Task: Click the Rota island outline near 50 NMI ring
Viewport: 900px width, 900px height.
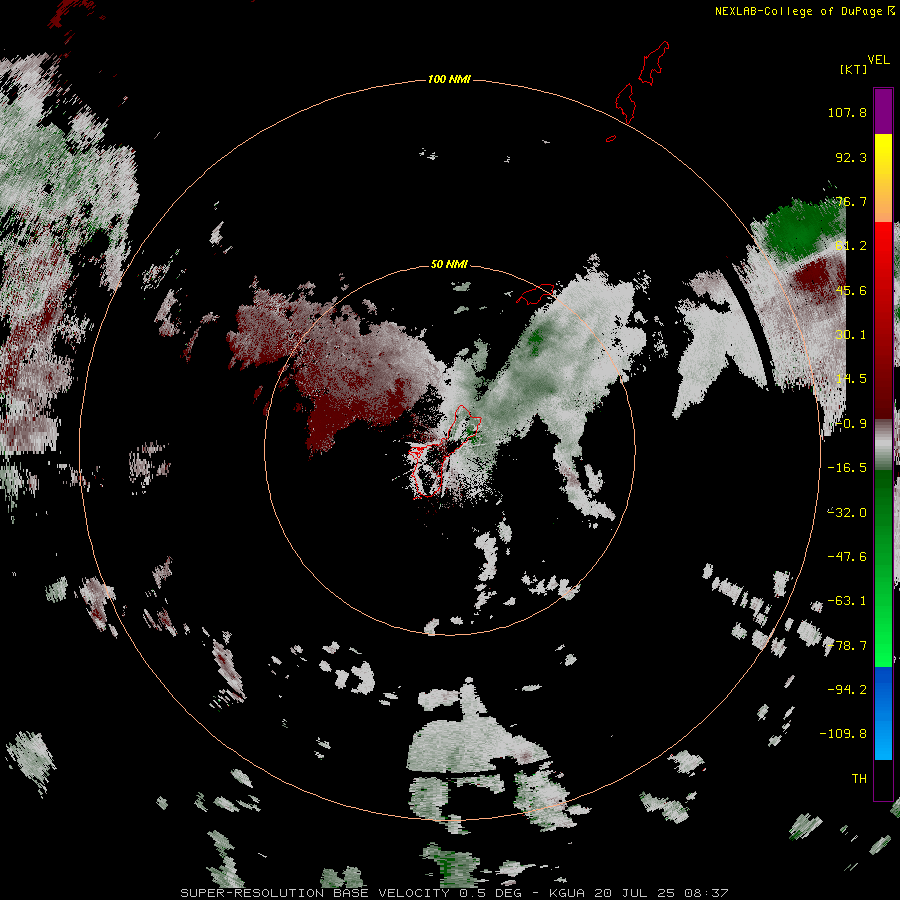Action: [536, 294]
